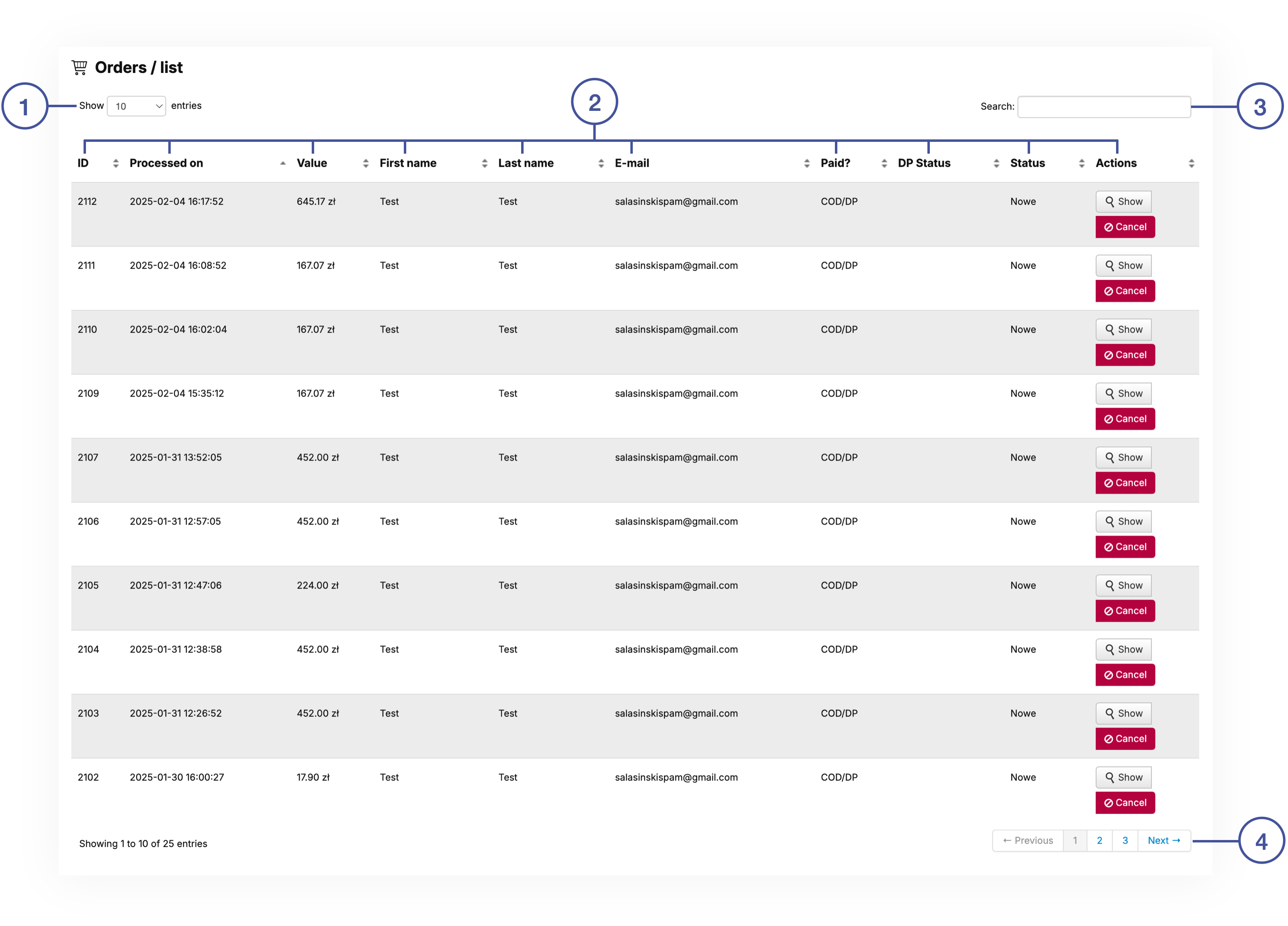Click sort icon next to First name

click(484, 163)
